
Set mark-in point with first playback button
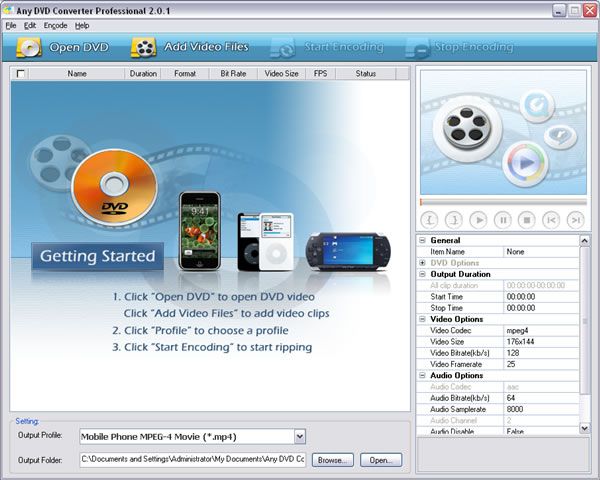tap(430, 220)
